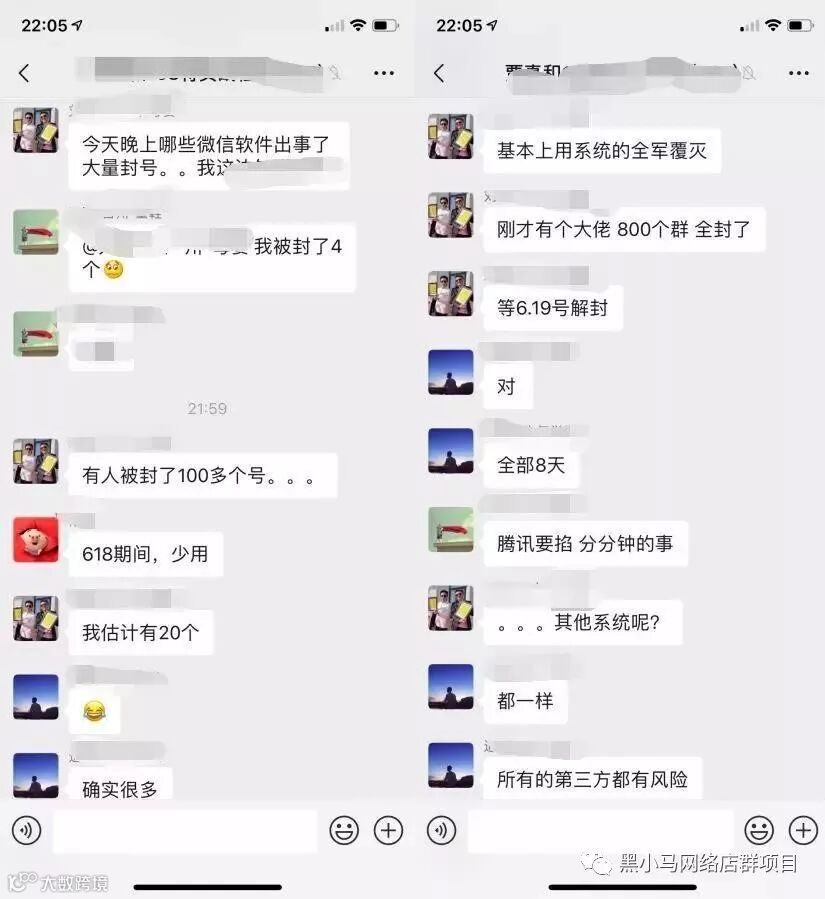Tap the laughing emoji message bubble
This screenshot has height=899, width=825.
pos(95,711)
